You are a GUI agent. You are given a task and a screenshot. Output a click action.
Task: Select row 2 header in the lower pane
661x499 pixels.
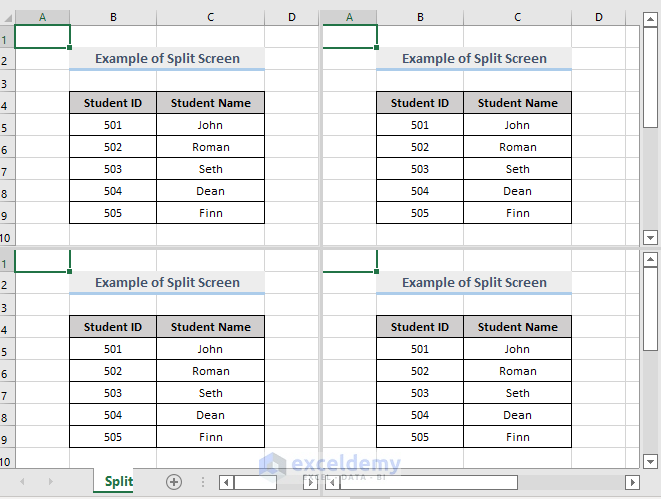click(7, 283)
